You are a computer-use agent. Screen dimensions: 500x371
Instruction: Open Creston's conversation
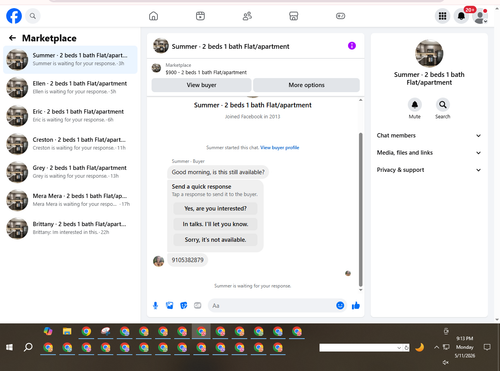[x=70, y=144]
